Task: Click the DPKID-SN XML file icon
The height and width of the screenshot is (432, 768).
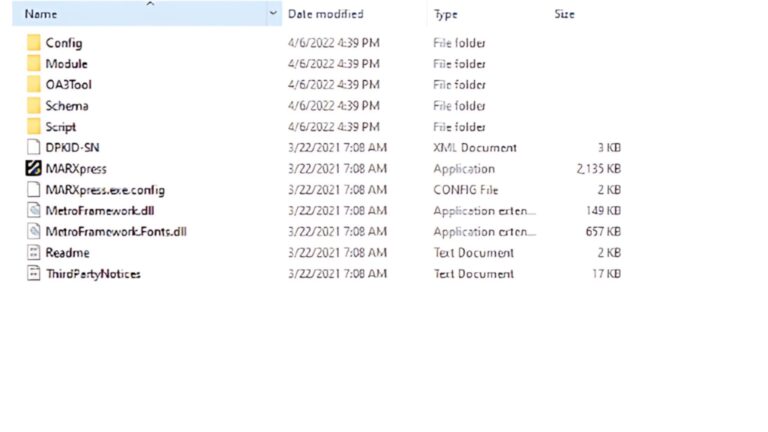Action: coord(33,148)
